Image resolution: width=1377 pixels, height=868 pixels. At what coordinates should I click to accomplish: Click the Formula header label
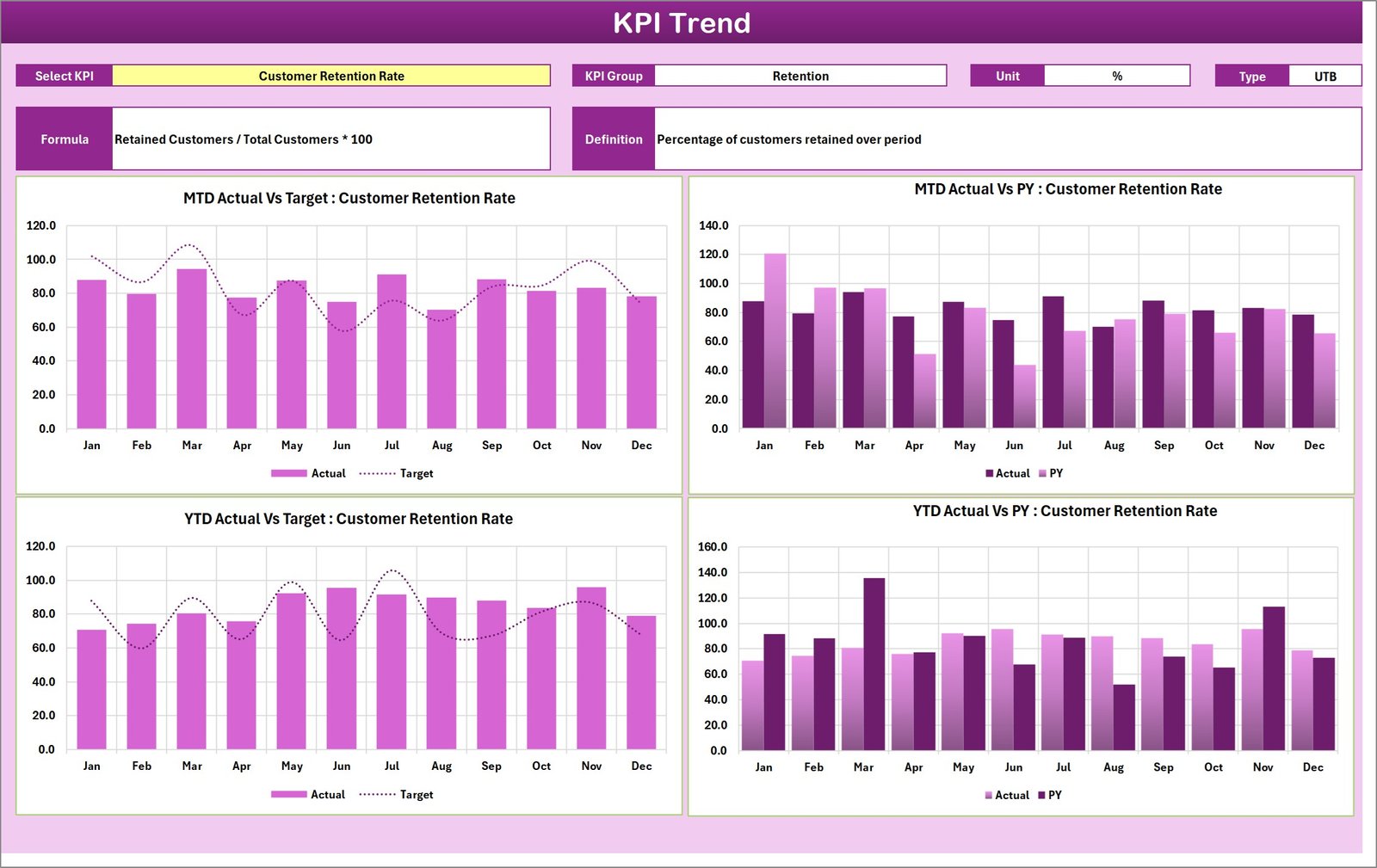tap(65, 139)
